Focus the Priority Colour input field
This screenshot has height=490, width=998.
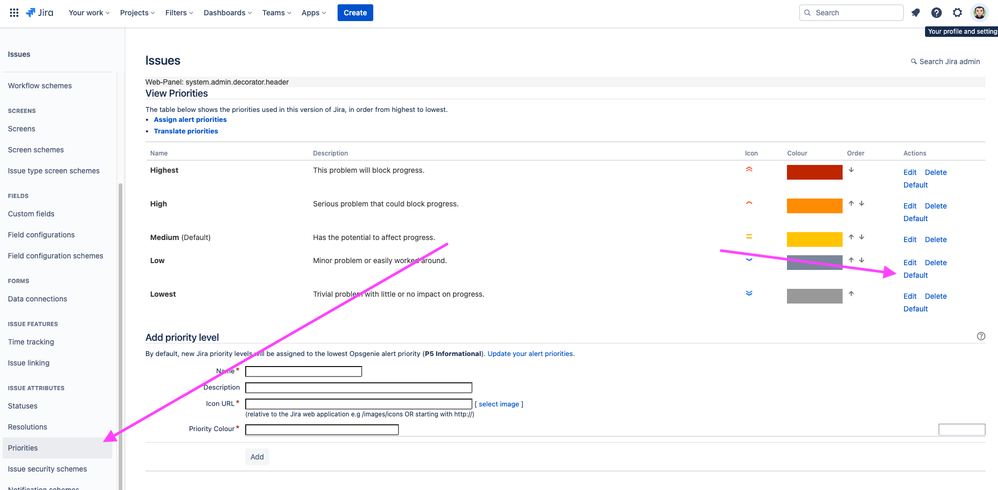(322, 430)
